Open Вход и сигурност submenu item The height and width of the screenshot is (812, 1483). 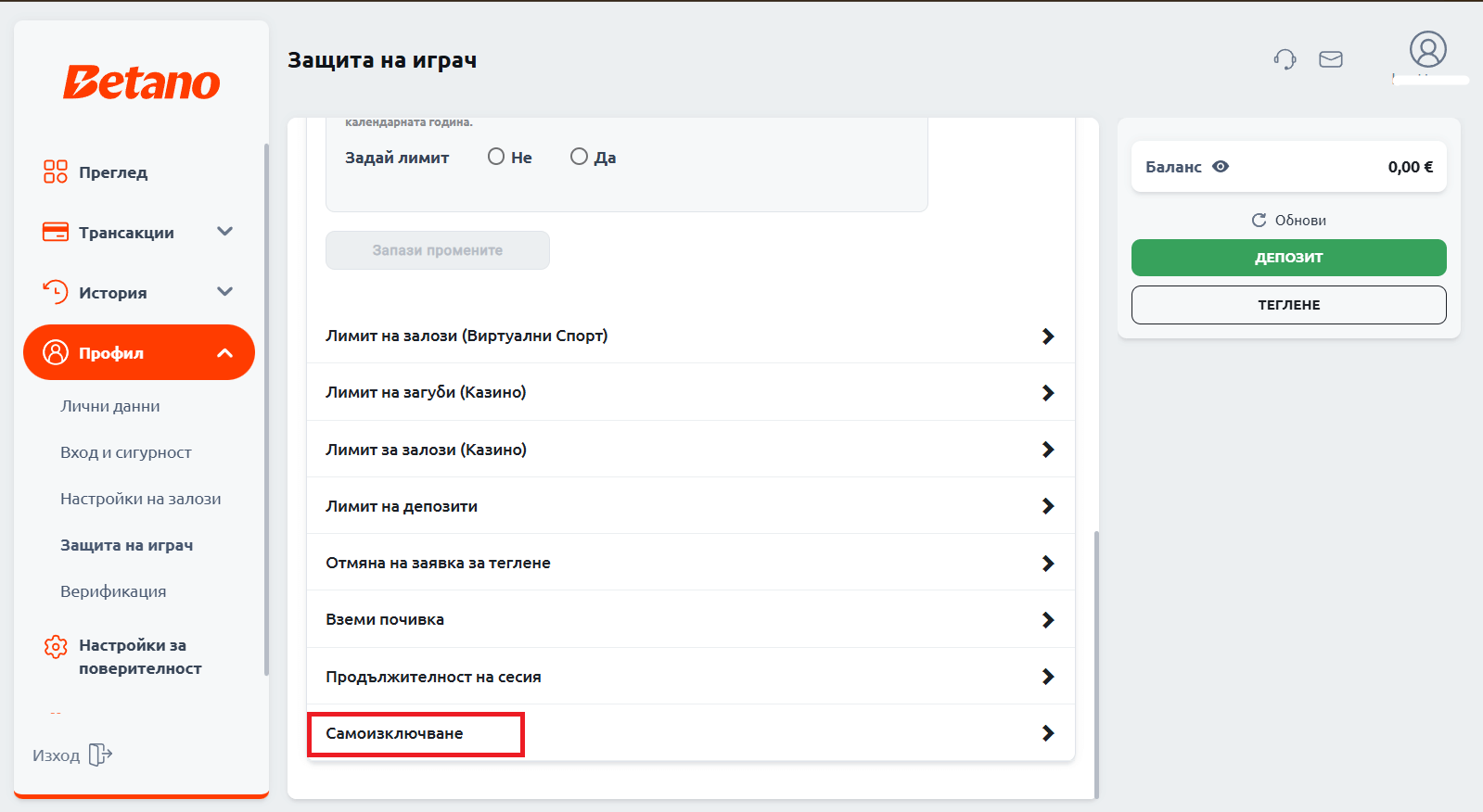(x=126, y=452)
